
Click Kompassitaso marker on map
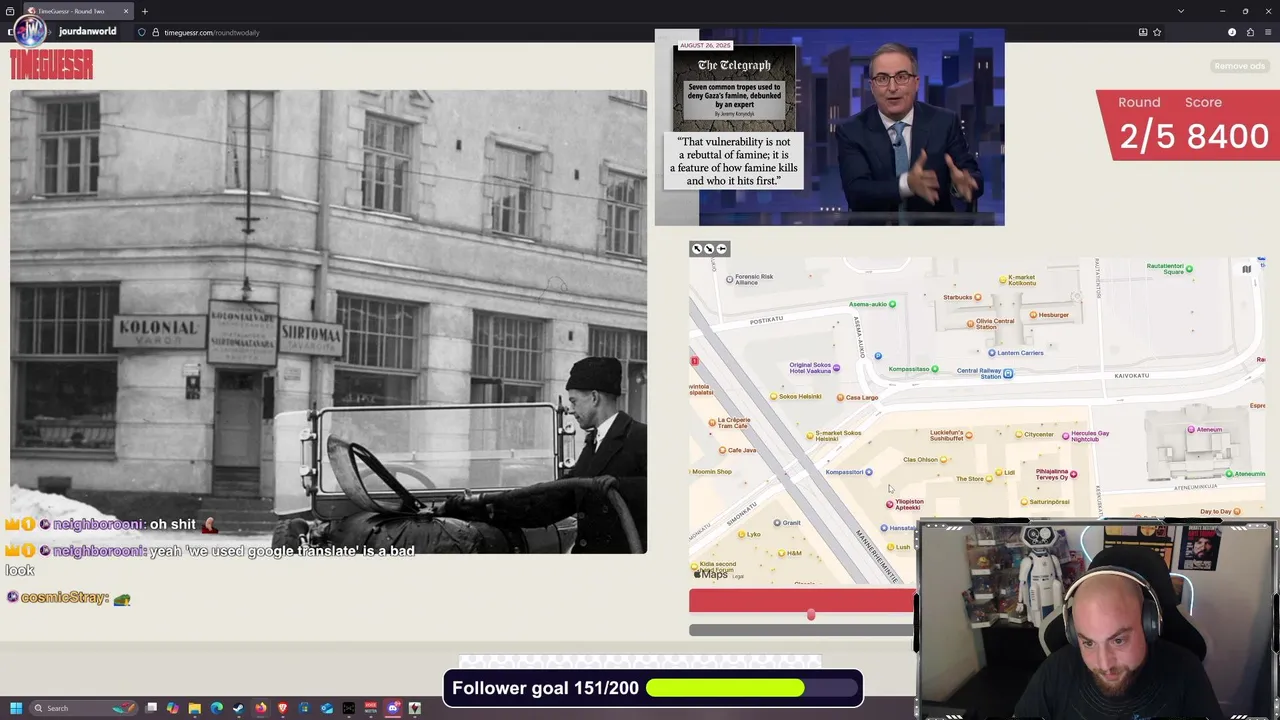935,369
